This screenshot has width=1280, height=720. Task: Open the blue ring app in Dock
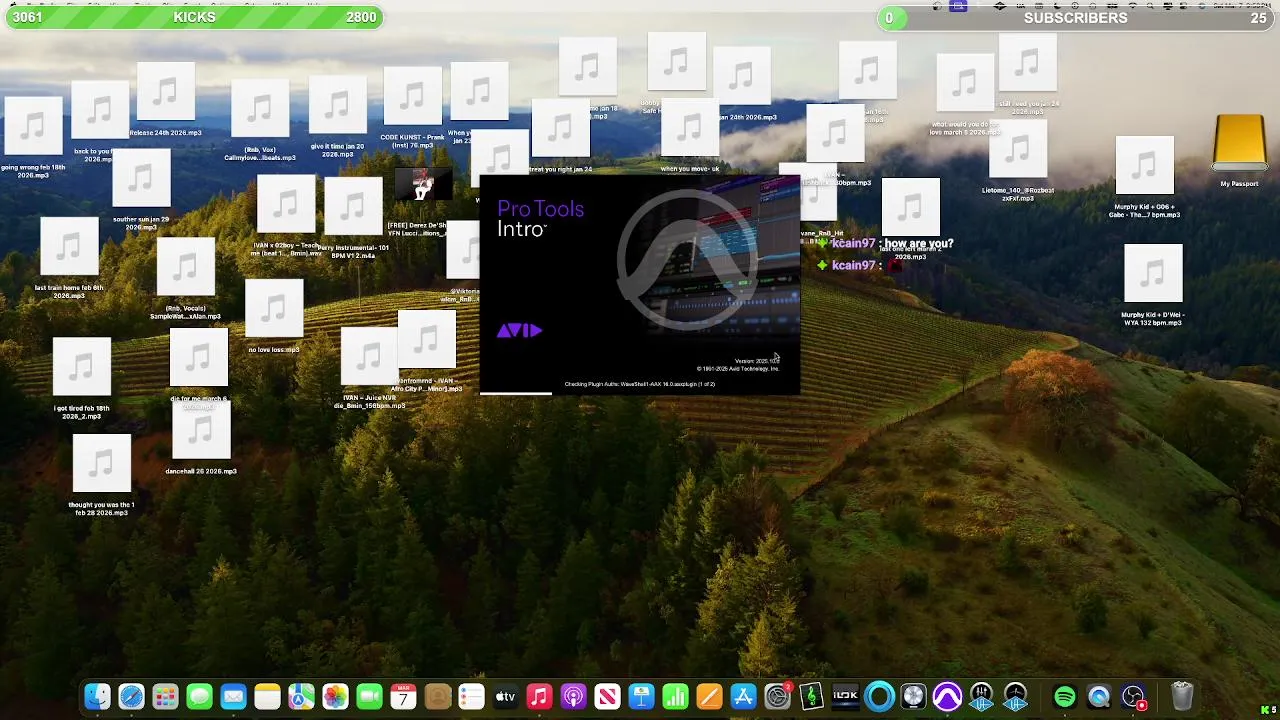pos(879,696)
